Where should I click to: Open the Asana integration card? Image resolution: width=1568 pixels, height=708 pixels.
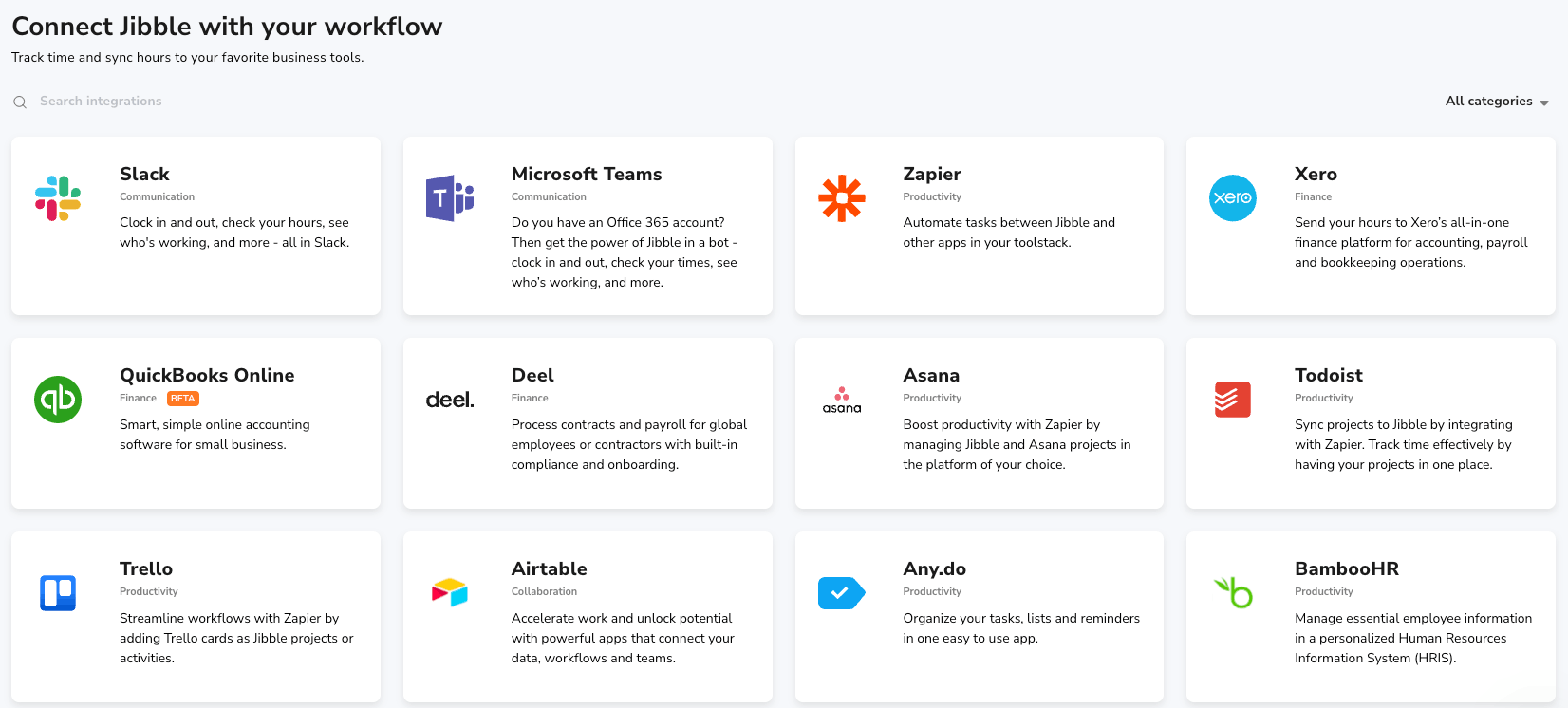979,423
